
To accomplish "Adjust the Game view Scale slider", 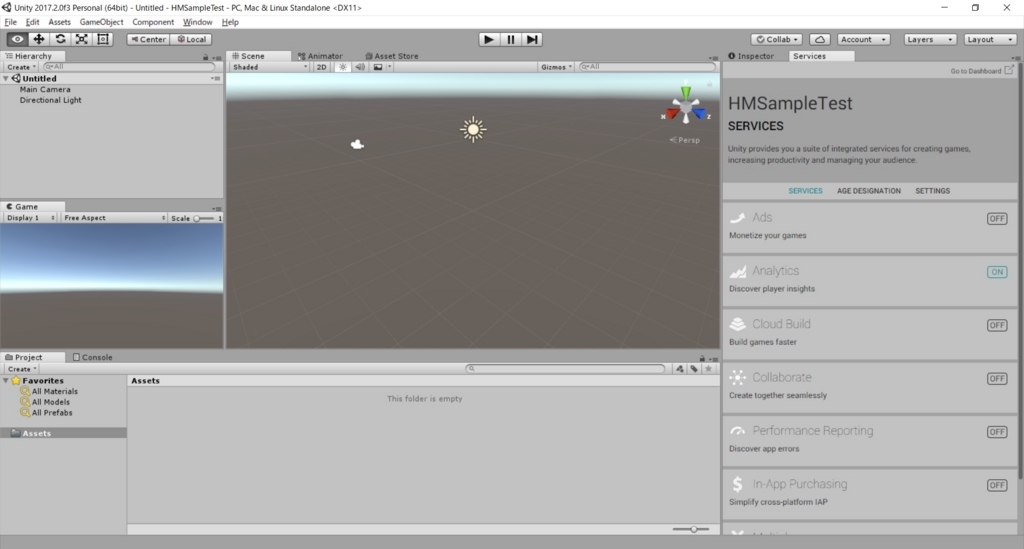I will click(203, 219).
